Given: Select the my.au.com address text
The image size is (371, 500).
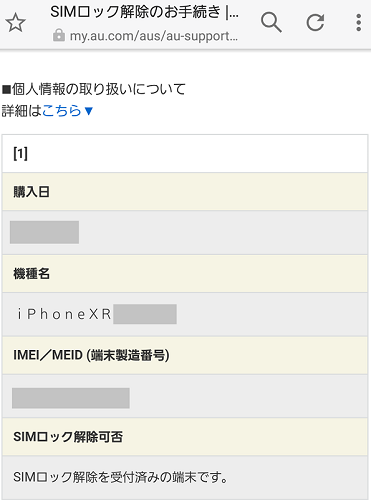Looking at the screenshot, I should [154, 36].
